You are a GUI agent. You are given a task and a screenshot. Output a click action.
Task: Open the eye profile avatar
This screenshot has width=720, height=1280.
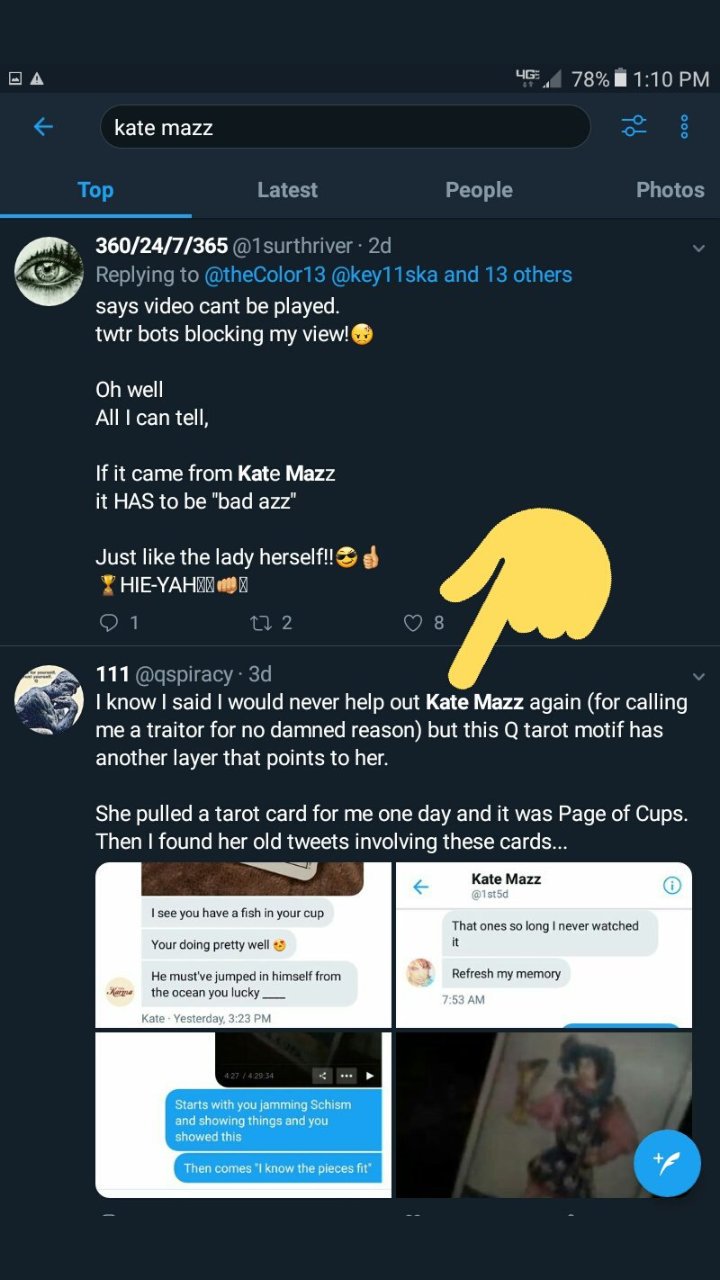click(x=49, y=271)
